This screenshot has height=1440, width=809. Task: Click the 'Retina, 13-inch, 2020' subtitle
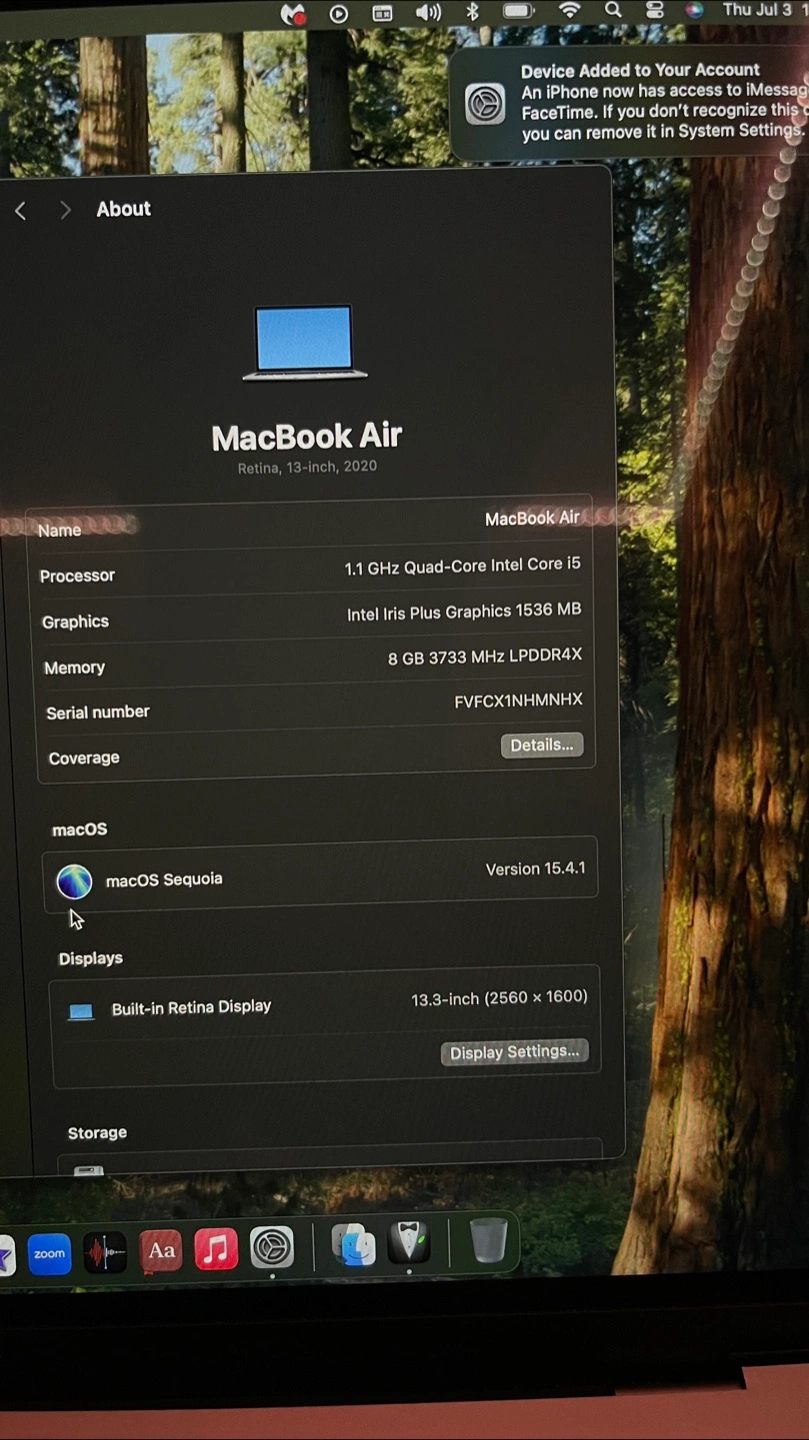307,467
